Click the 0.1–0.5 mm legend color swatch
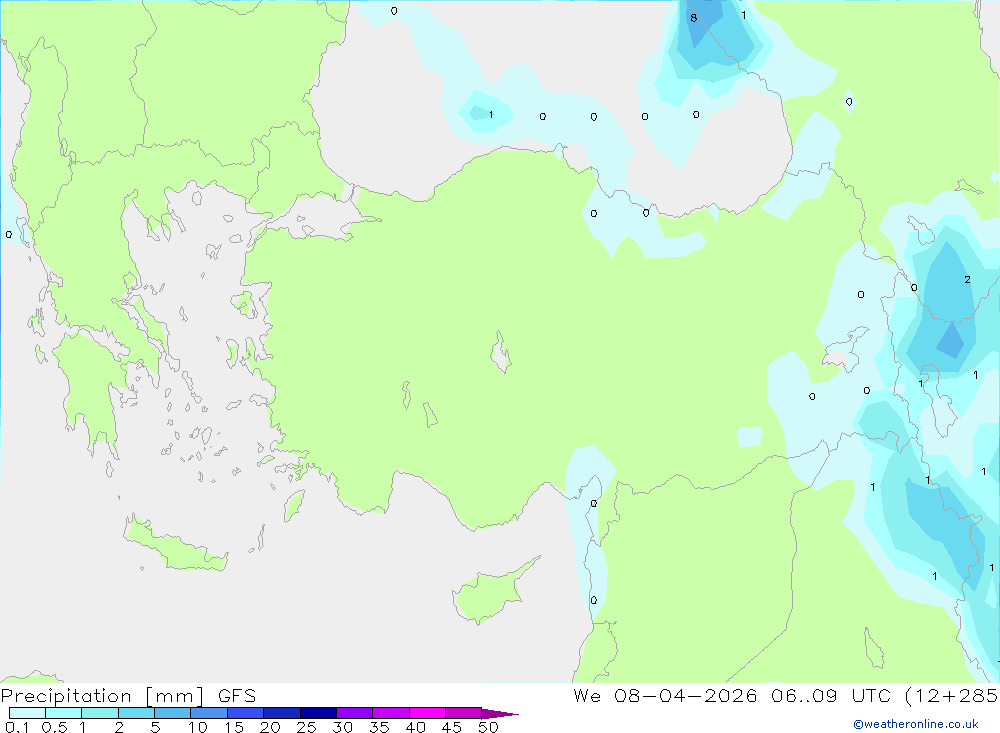The height and width of the screenshot is (733, 1000). [27, 713]
